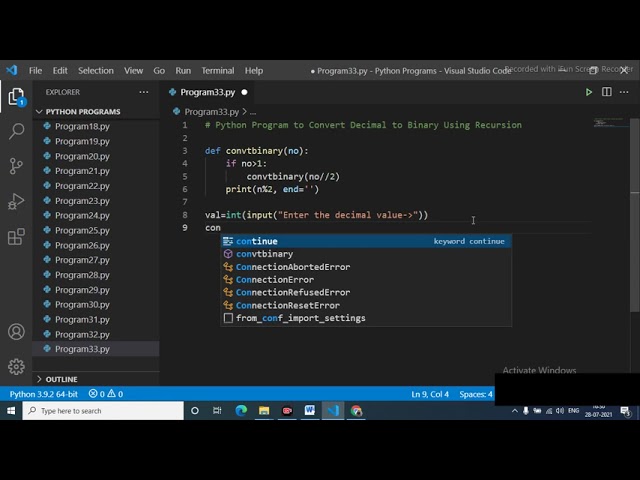Switch to Chrome from taskbar

(356, 411)
